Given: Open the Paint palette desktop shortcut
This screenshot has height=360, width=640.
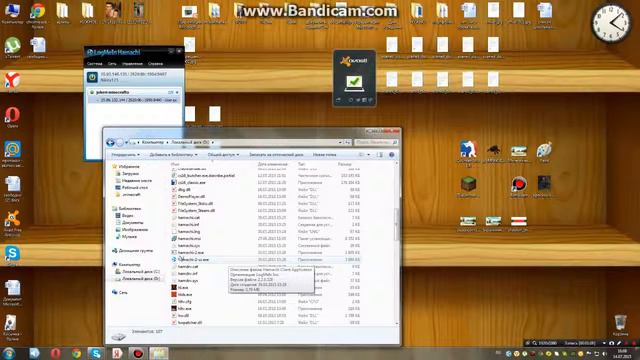Looking at the screenshot, I should click(544, 152).
